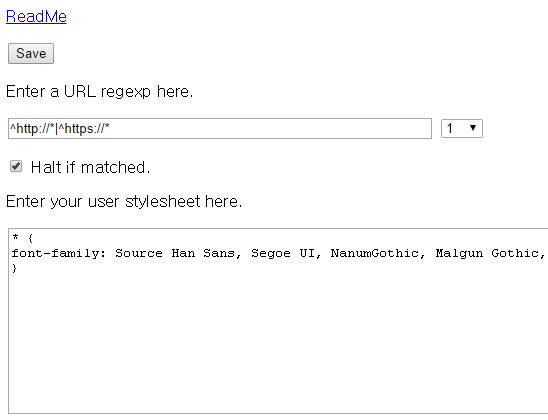Click the font-family line in the stylesheet
The height and width of the screenshot is (420, 548).
(x=279, y=253)
